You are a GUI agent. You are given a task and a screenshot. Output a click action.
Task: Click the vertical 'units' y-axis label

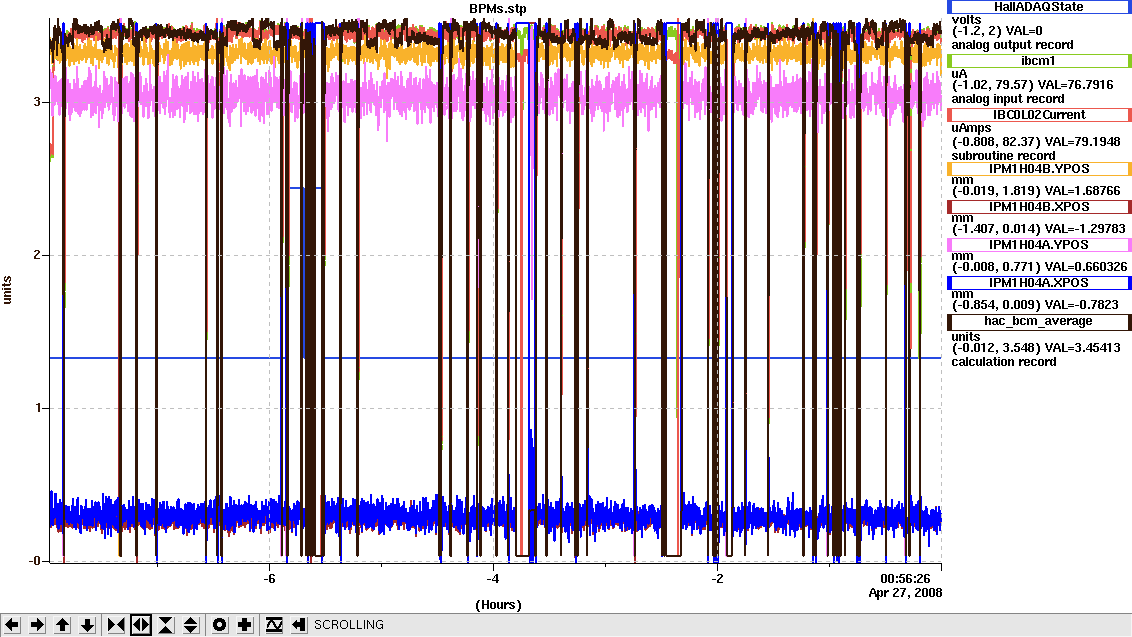(x=7, y=290)
